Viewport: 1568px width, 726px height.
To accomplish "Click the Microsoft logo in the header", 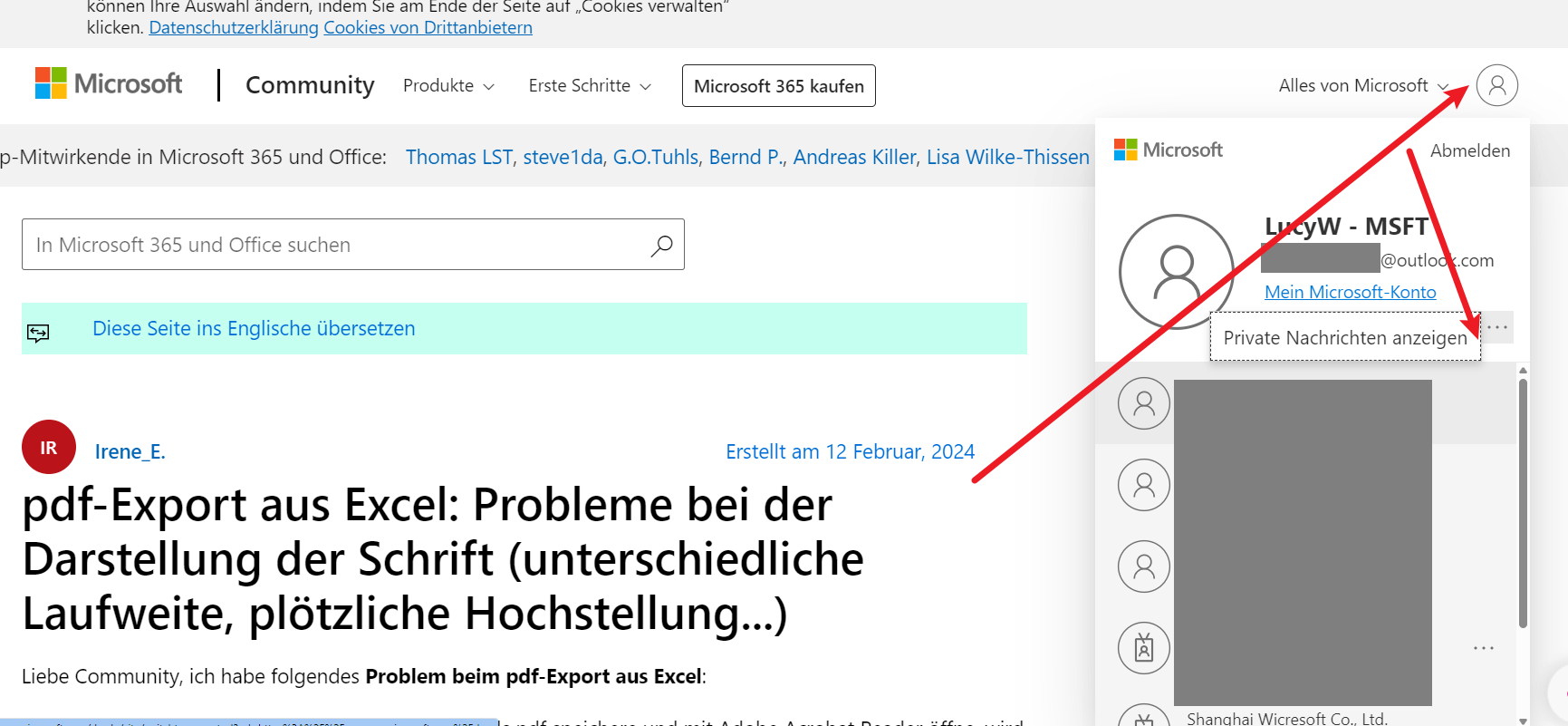I will pos(109,84).
